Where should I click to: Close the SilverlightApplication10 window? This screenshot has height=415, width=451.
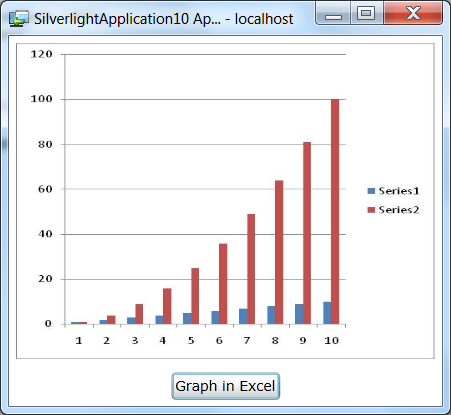pyautogui.click(x=413, y=13)
